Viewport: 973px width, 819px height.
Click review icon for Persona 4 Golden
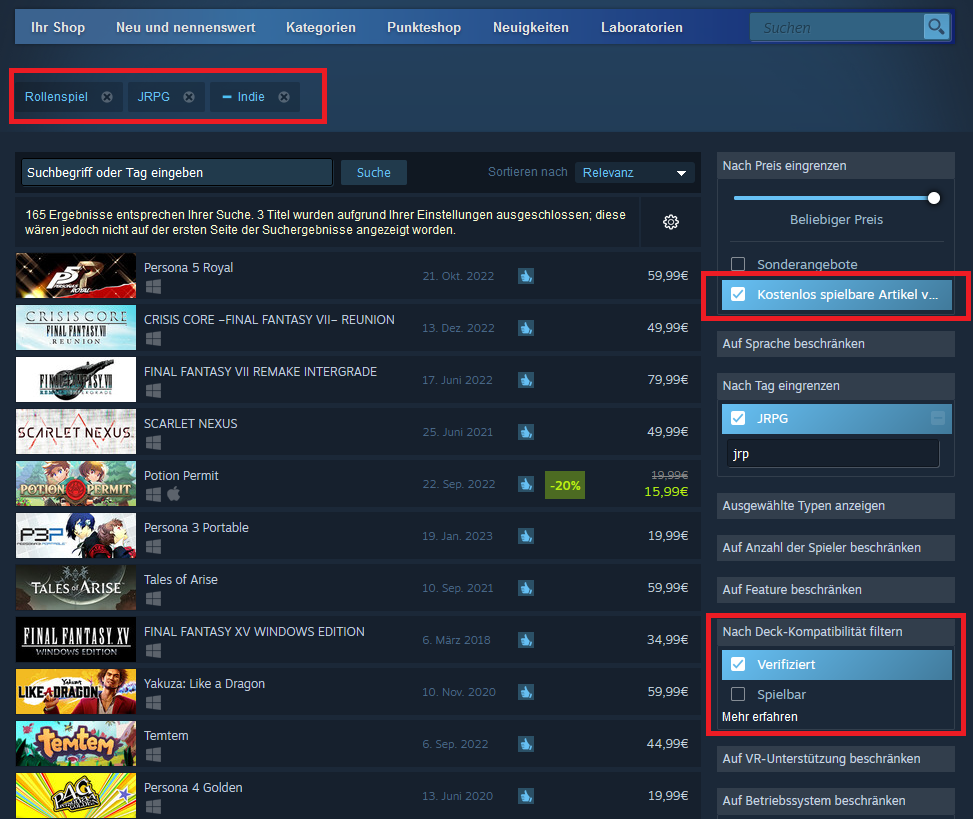click(x=526, y=796)
